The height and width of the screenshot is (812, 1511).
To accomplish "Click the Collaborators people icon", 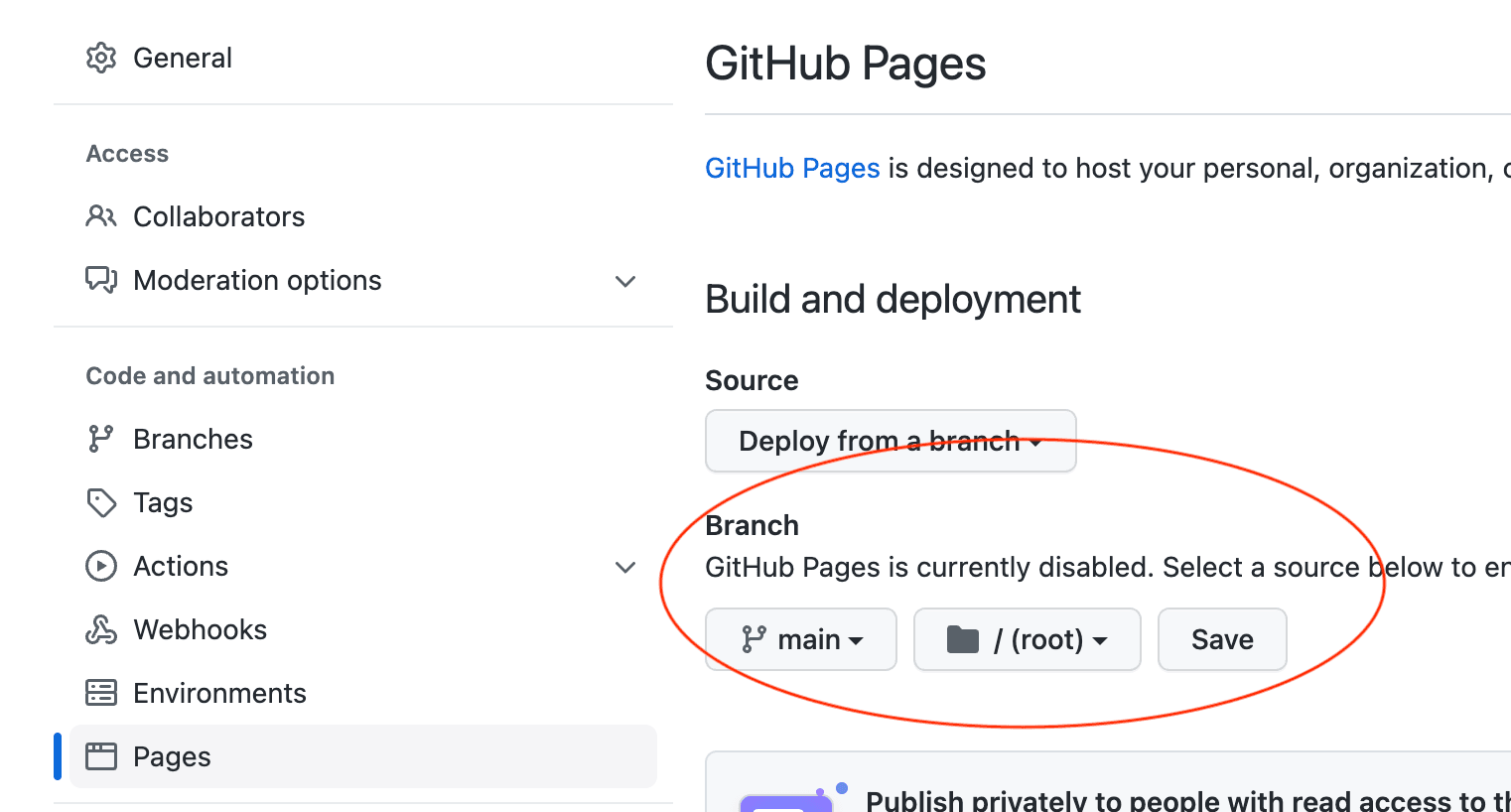I will (101, 216).
